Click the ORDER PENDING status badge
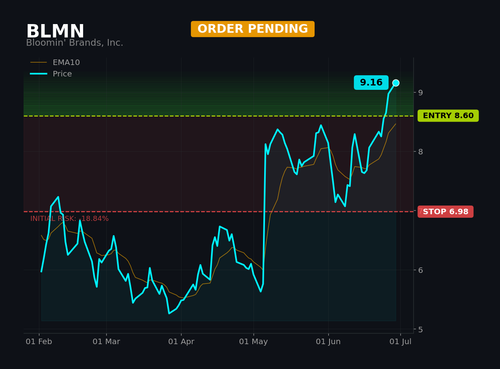This screenshot has width=500, height=369. (253, 29)
